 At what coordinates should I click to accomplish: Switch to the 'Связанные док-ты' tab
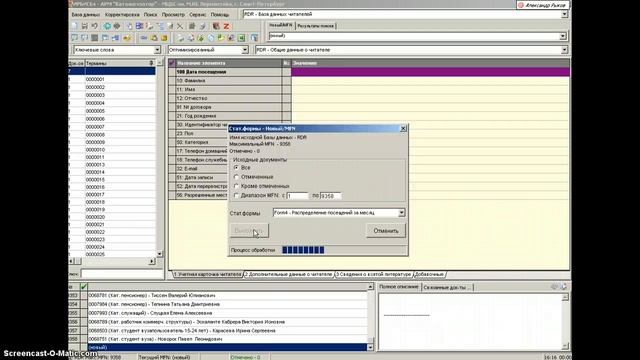[447, 287]
